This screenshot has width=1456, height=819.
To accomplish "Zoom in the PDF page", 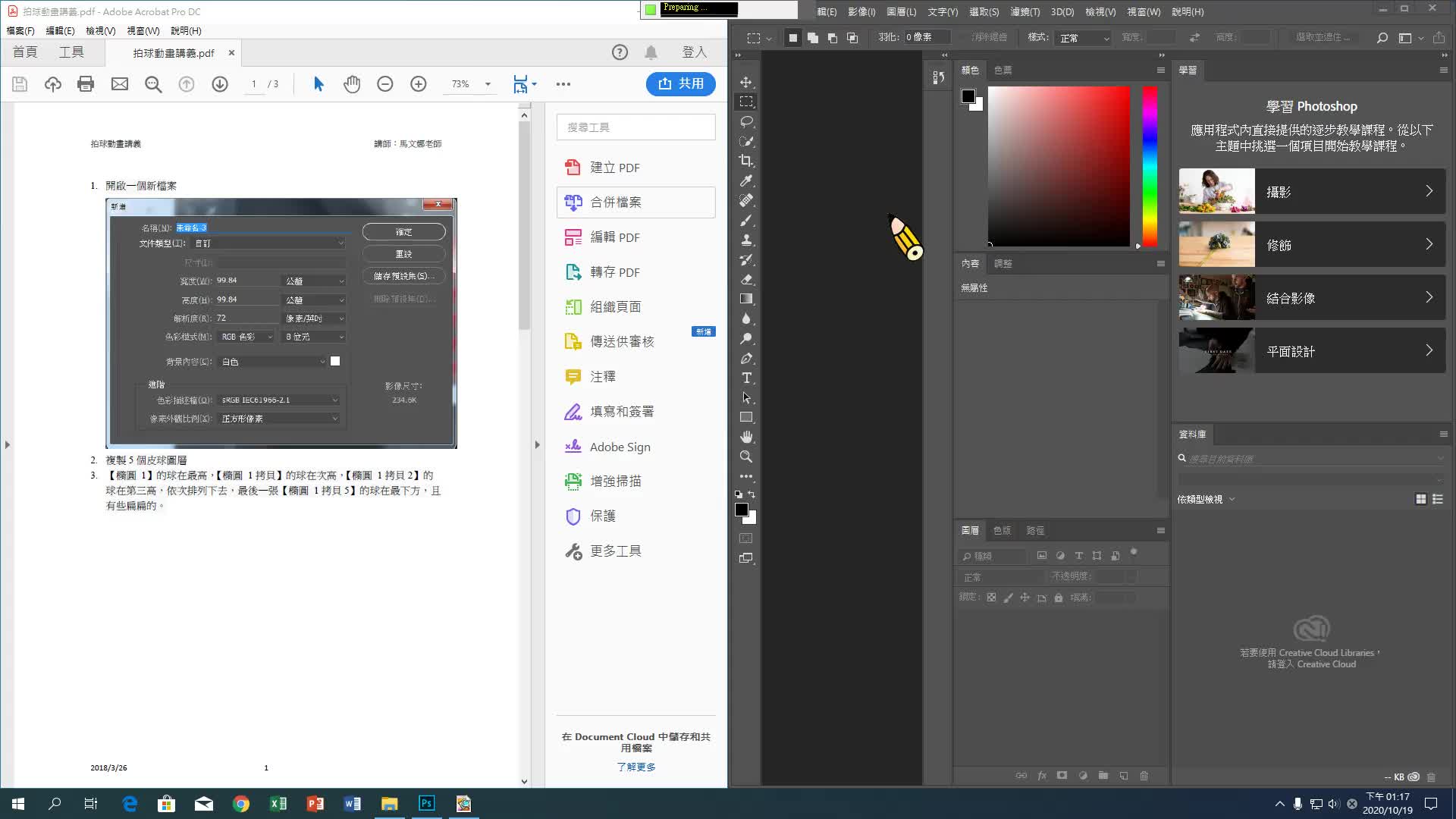I will (419, 84).
